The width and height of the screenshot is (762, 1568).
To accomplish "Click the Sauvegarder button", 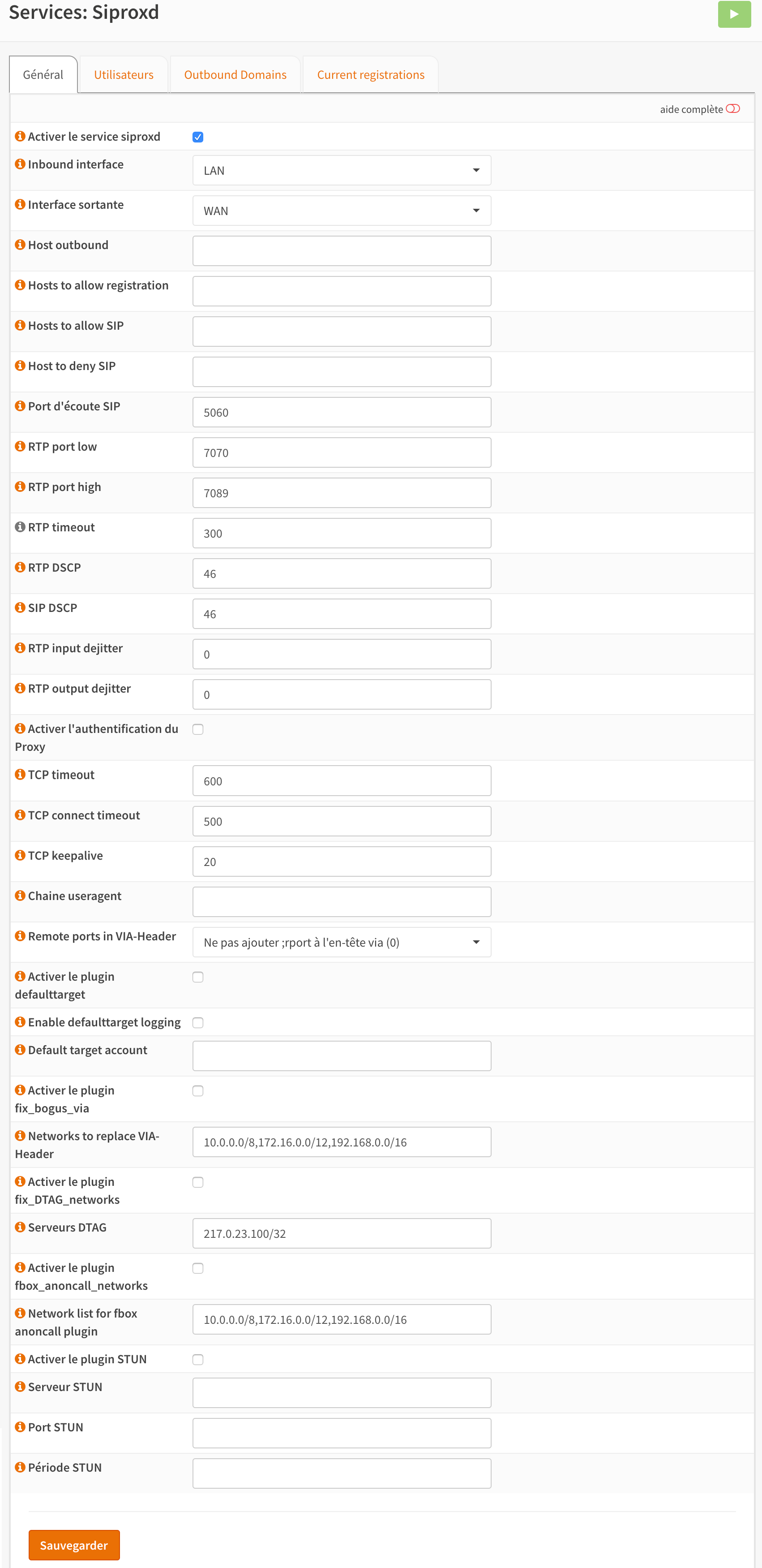I will (x=73, y=1545).
